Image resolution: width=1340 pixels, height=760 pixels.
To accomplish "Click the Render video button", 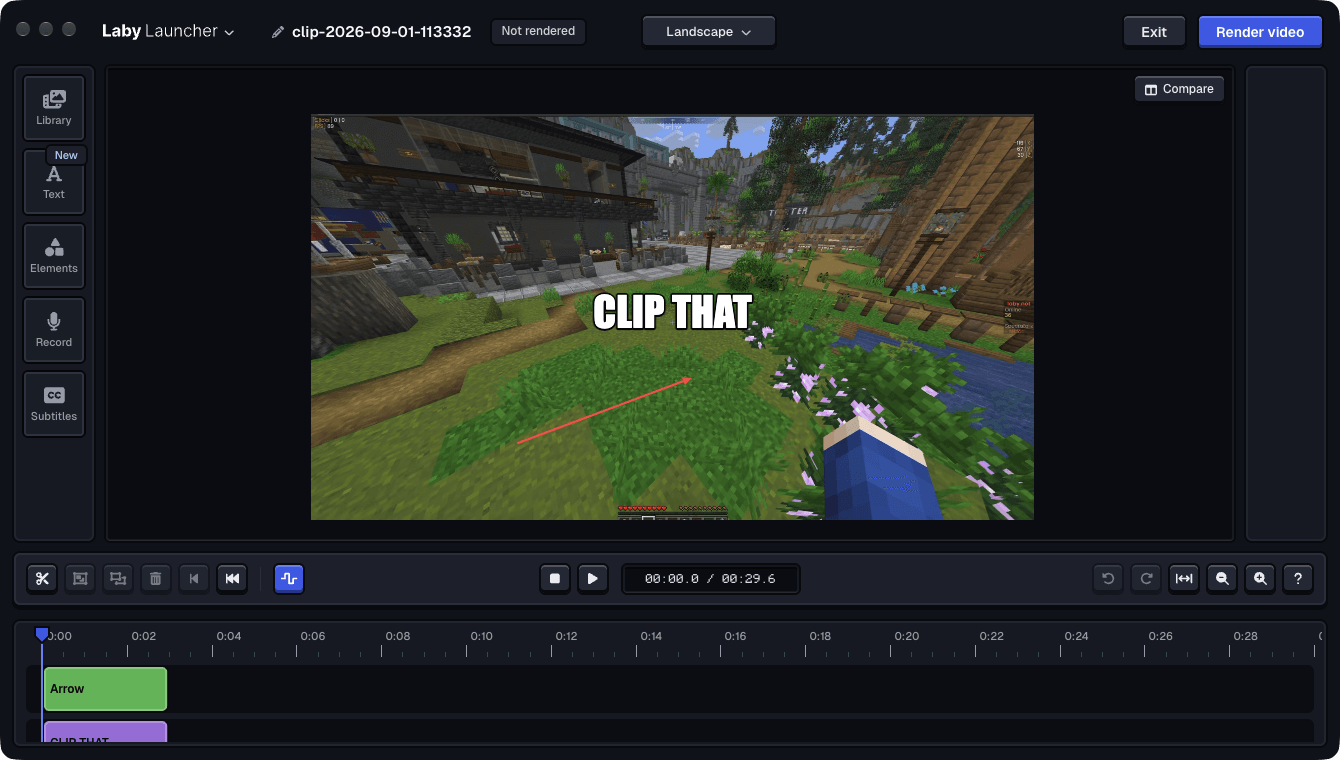I will (x=1260, y=32).
